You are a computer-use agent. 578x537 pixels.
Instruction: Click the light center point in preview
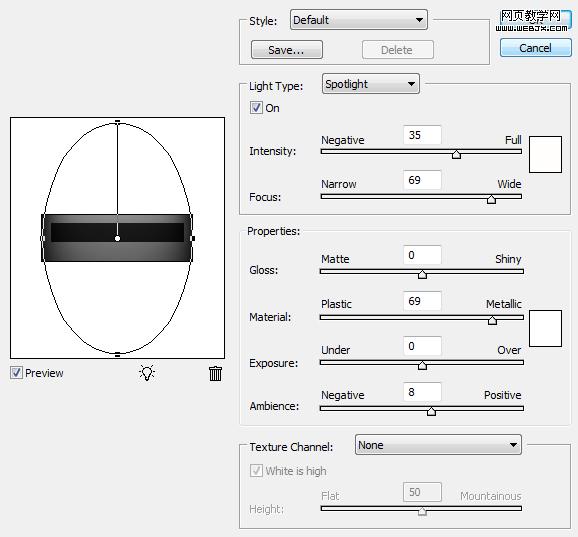point(117,238)
